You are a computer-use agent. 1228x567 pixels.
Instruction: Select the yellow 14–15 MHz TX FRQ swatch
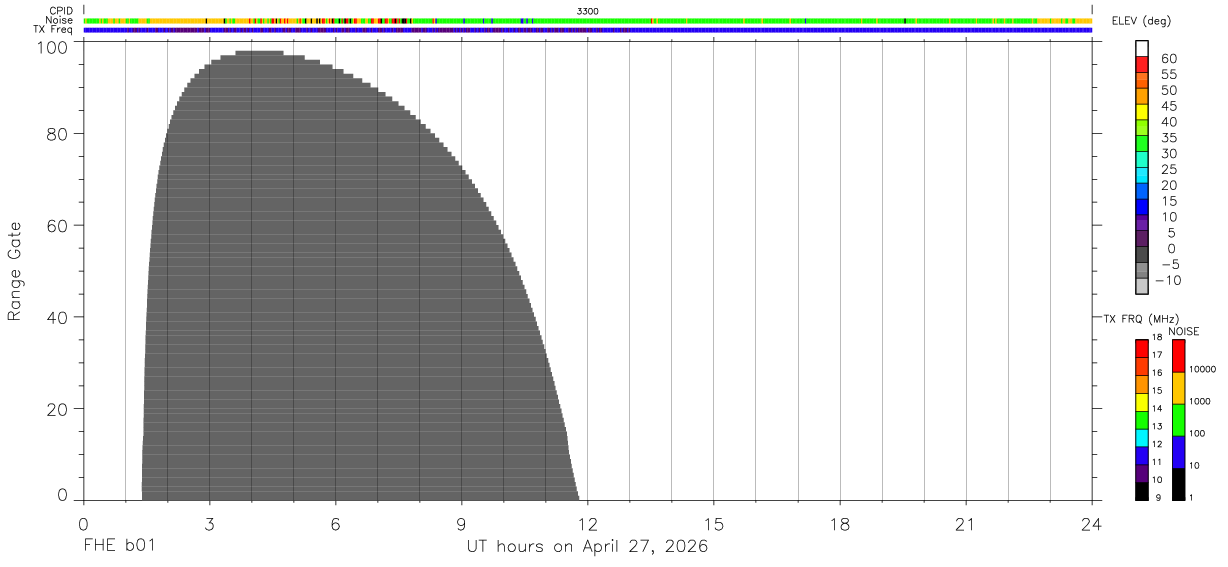click(x=1141, y=402)
